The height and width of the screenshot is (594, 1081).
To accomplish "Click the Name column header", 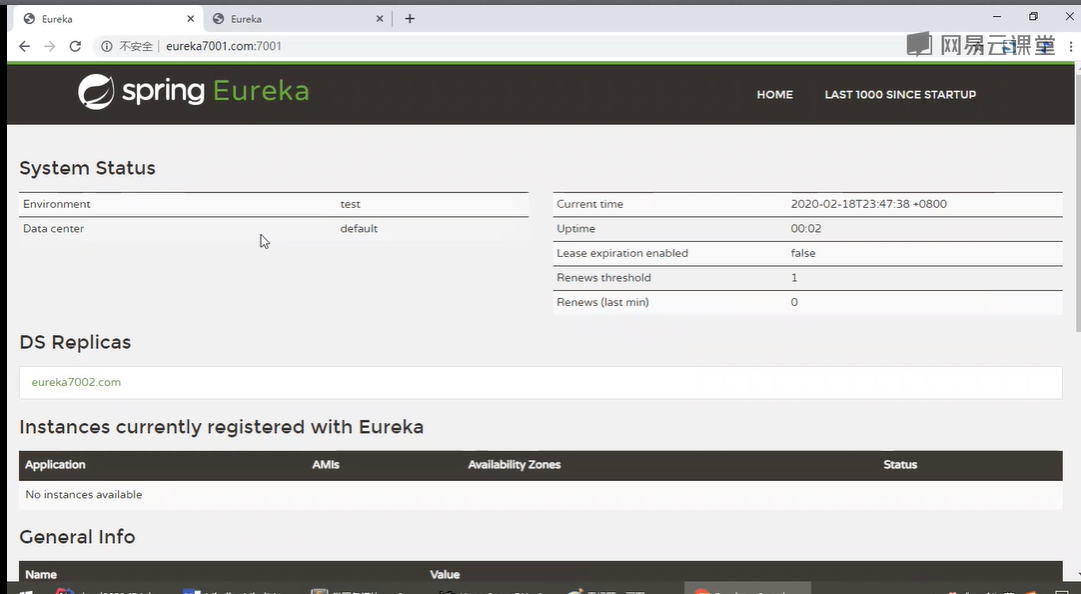I will (x=41, y=574).
